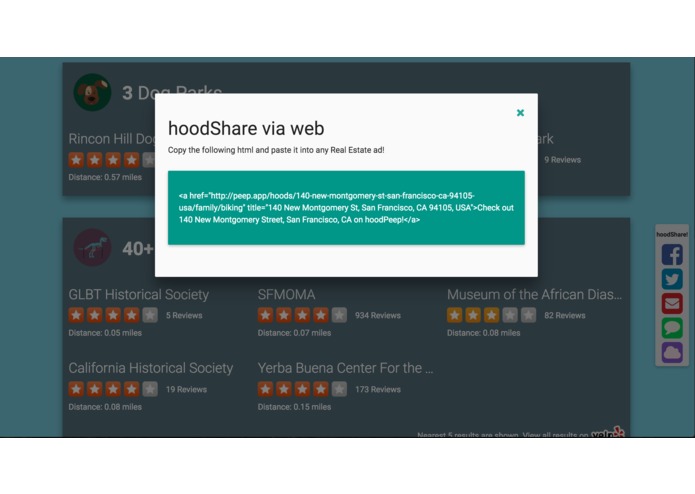This screenshot has width=695, height=494.
Task: Share via the Twitter icon
Action: point(672,279)
